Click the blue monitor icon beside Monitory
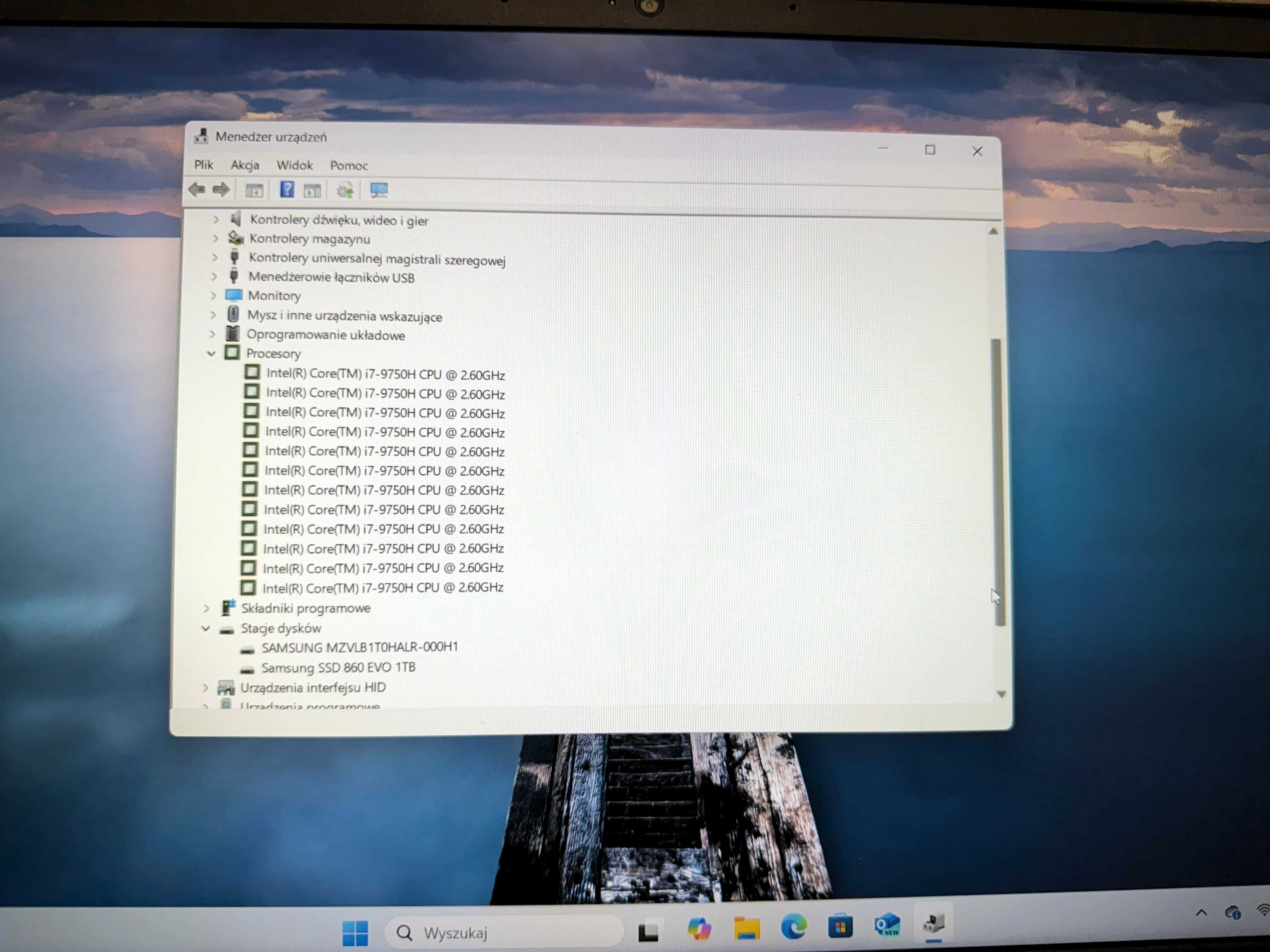Viewport: 1270px width, 952px height. [x=234, y=295]
